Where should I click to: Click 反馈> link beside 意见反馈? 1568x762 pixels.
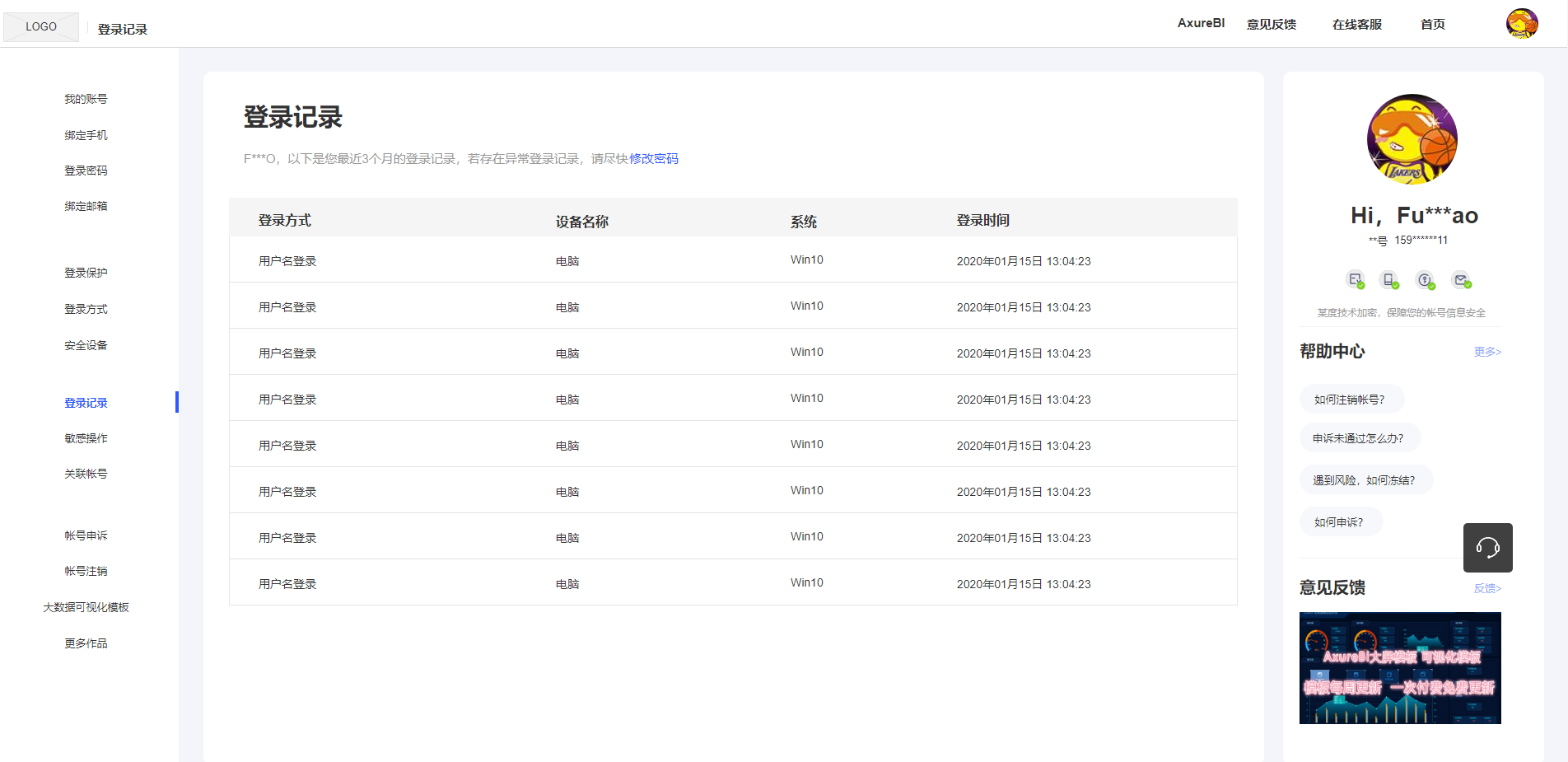tap(1487, 588)
